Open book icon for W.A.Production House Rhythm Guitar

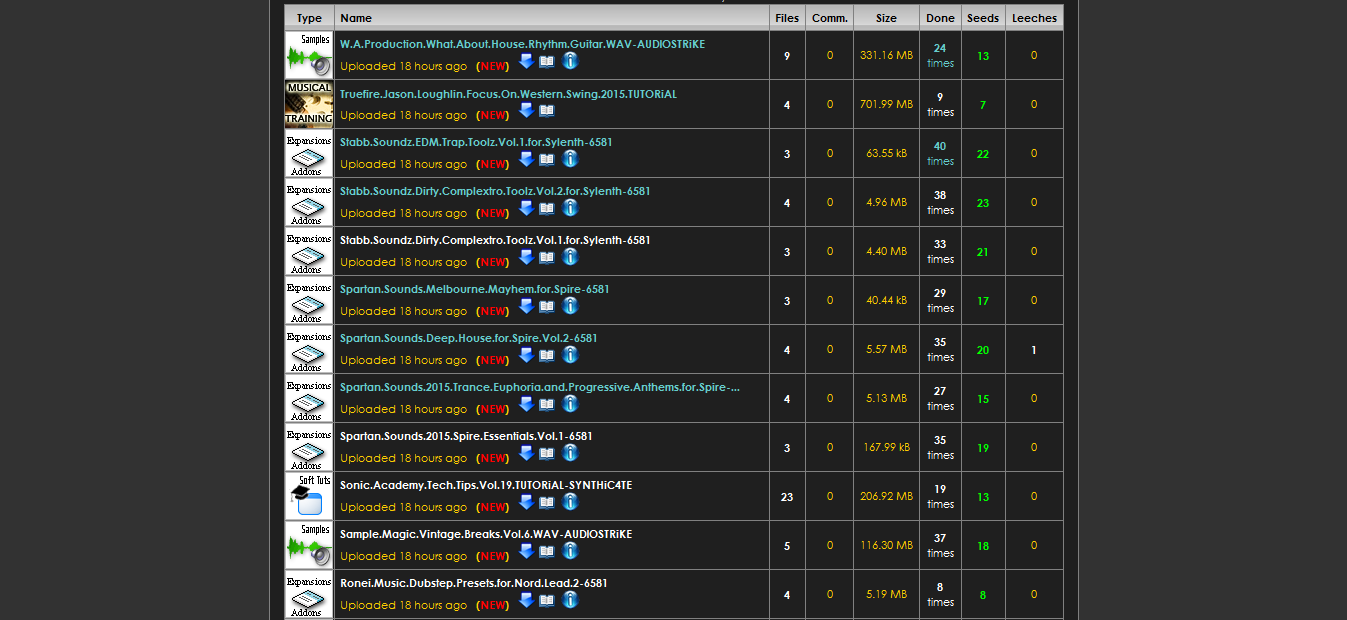[x=547, y=62]
